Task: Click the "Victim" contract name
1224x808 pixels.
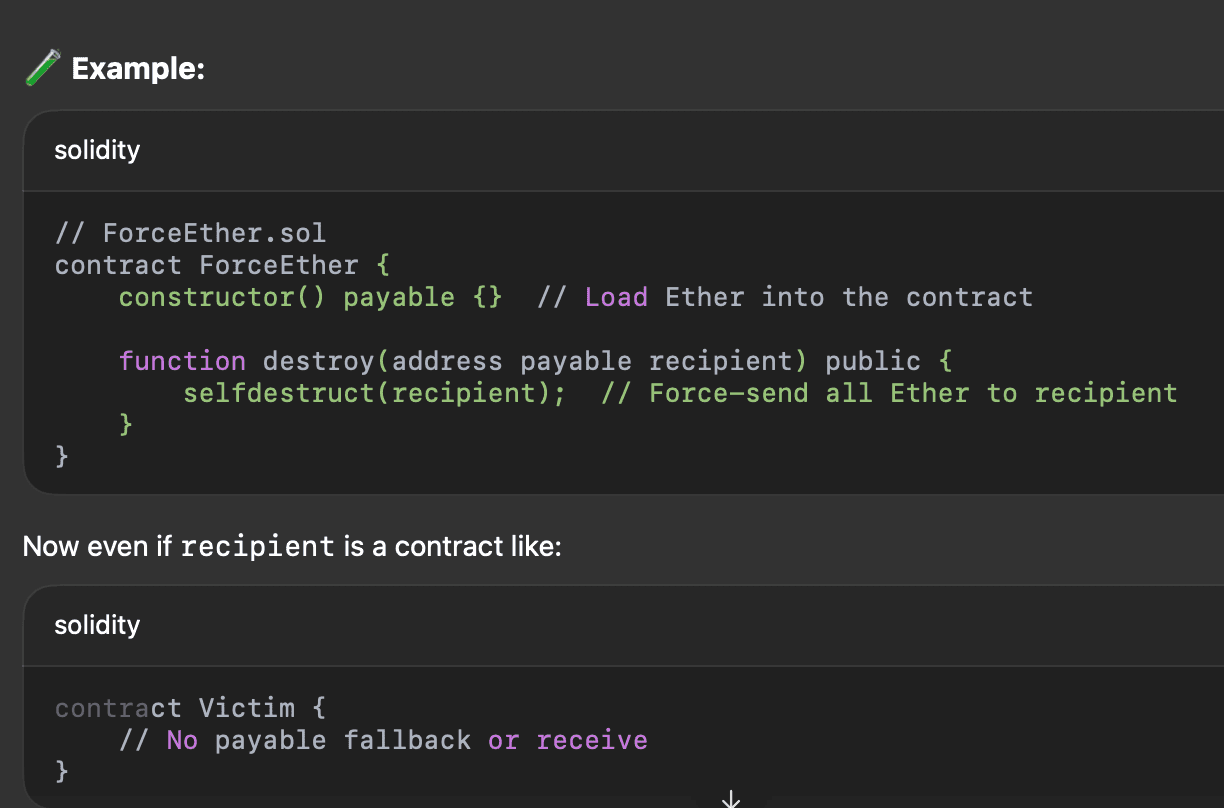Action: (x=246, y=709)
